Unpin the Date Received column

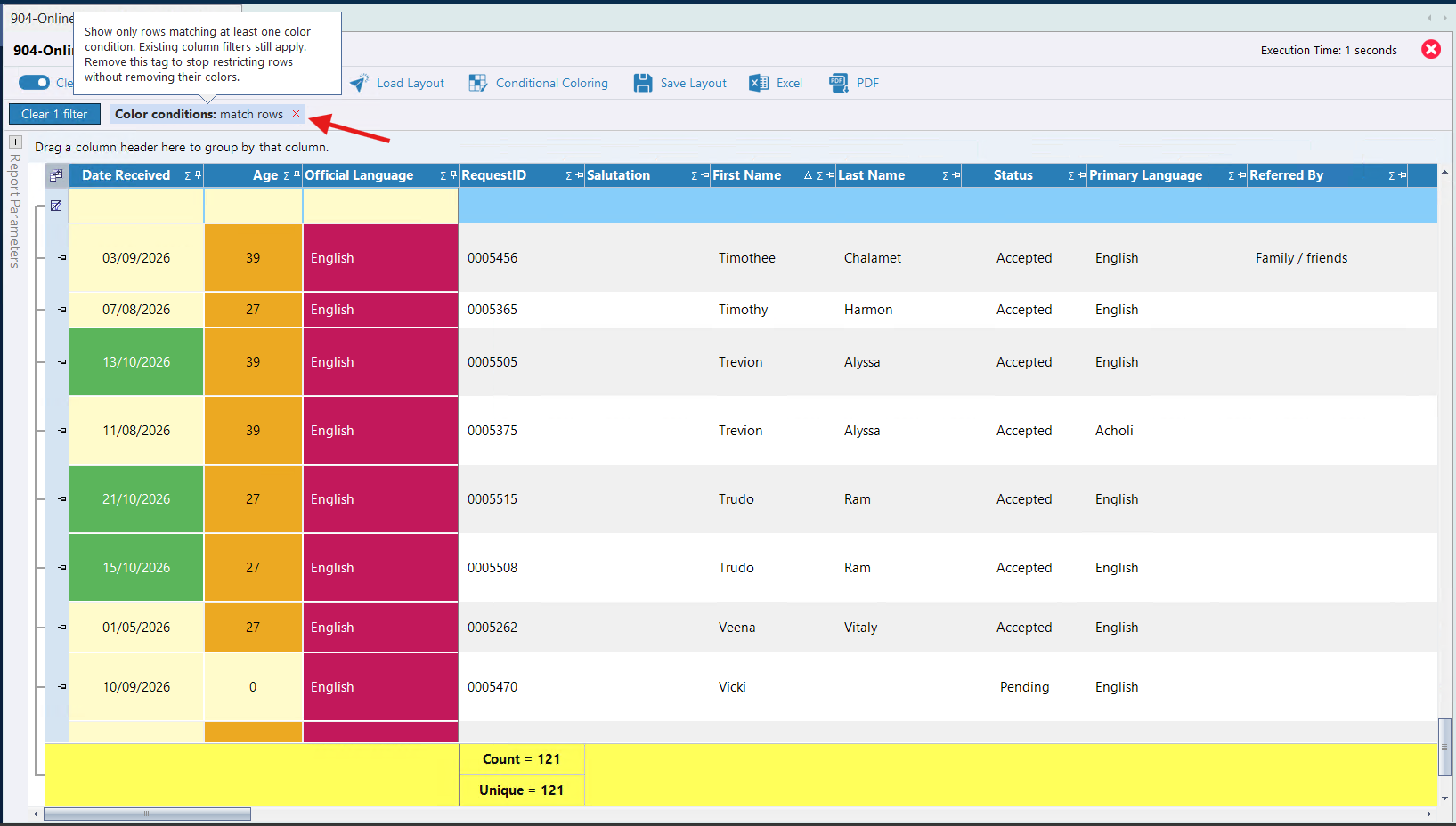pos(198,175)
